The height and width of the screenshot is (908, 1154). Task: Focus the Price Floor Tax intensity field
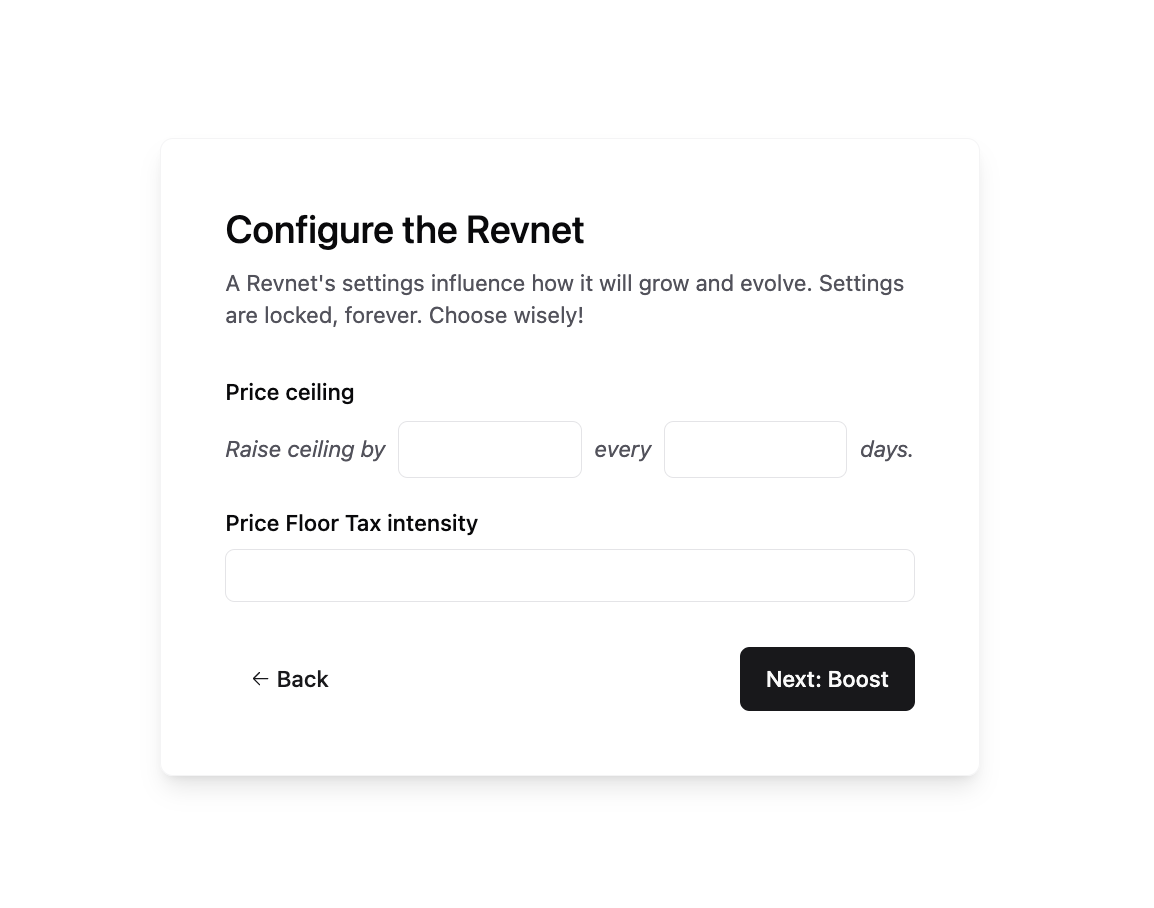[570, 575]
